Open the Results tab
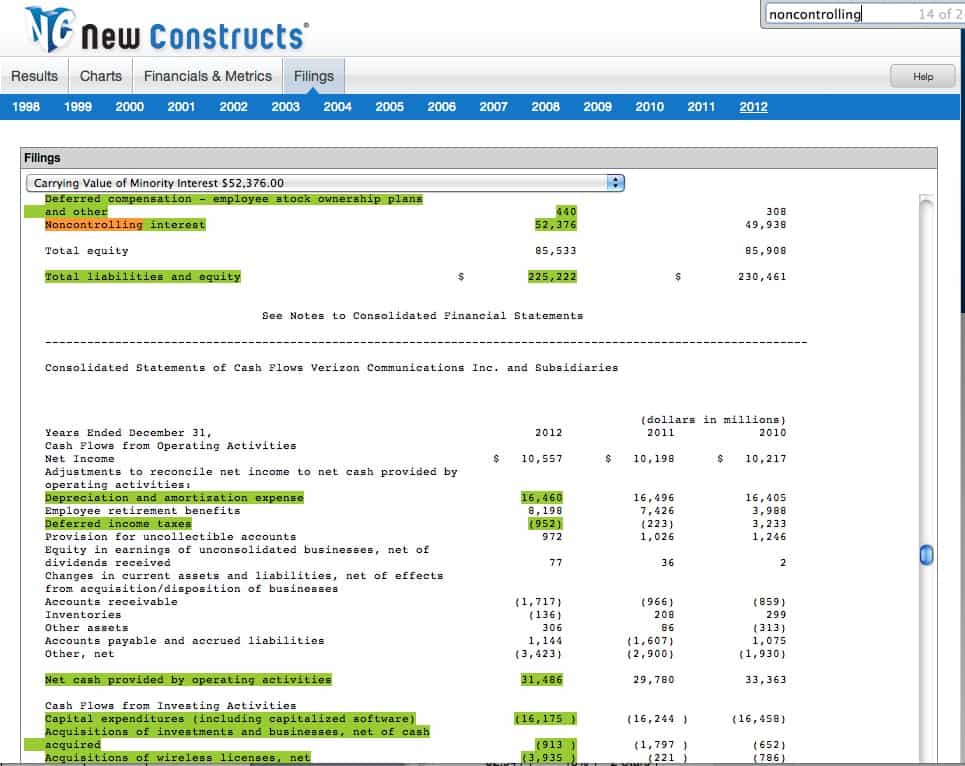This screenshot has width=965, height=766. [34, 76]
